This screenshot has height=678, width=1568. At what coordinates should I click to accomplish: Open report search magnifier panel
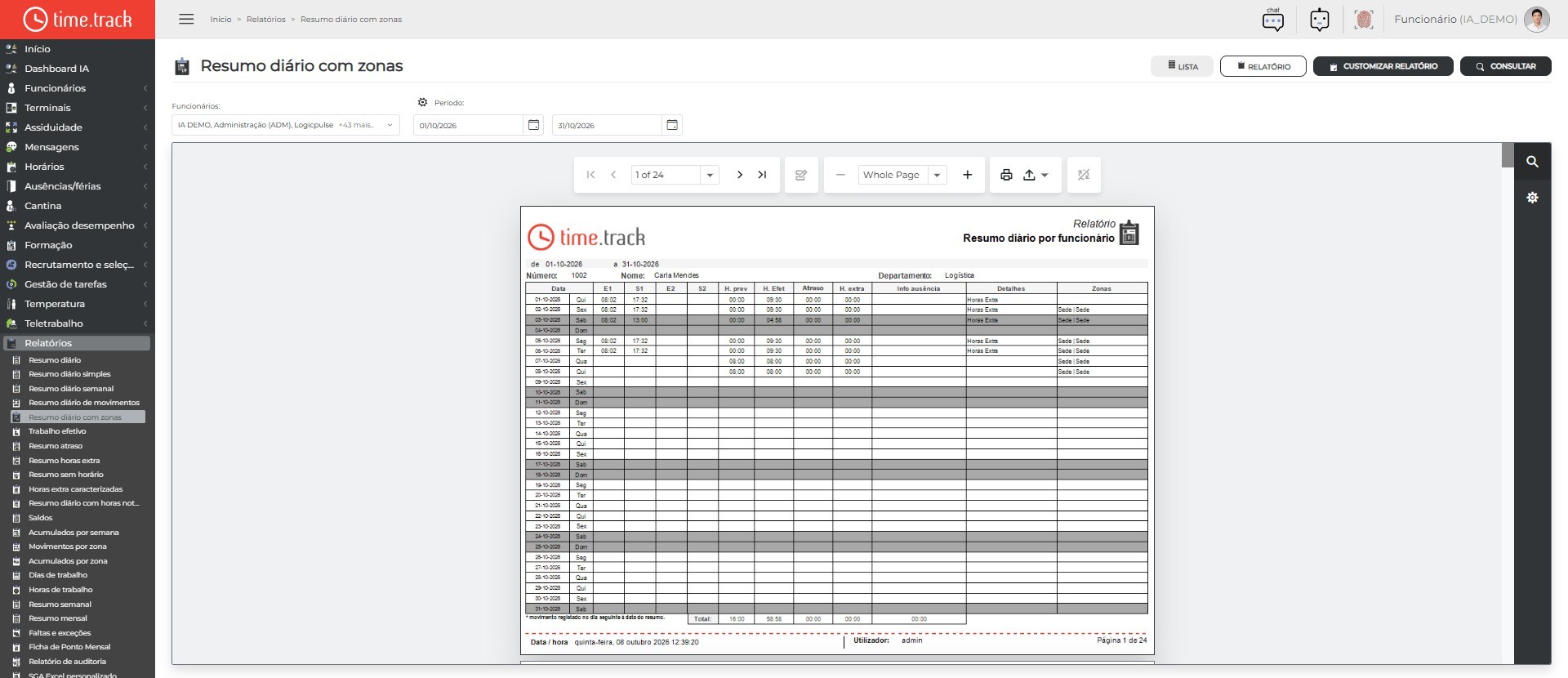pos(1532,162)
